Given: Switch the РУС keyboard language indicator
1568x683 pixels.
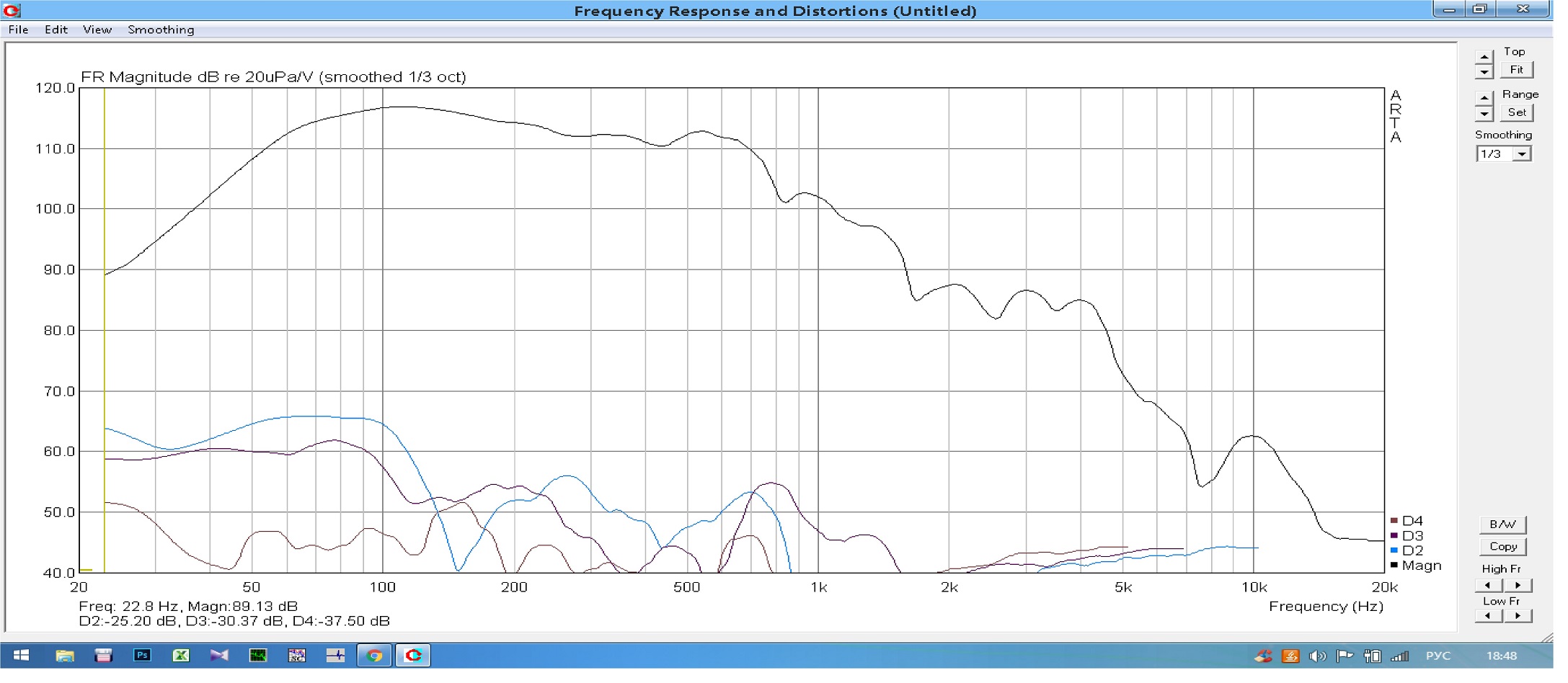Looking at the screenshot, I should (x=1438, y=656).
